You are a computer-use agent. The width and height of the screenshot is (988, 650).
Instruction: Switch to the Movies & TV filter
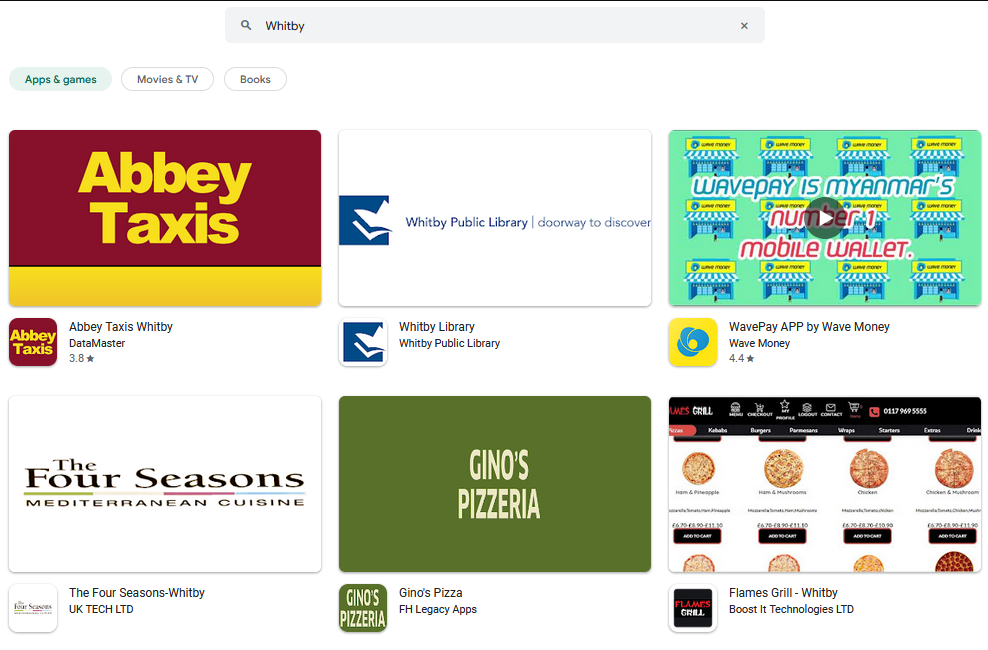tap(168, 79)
